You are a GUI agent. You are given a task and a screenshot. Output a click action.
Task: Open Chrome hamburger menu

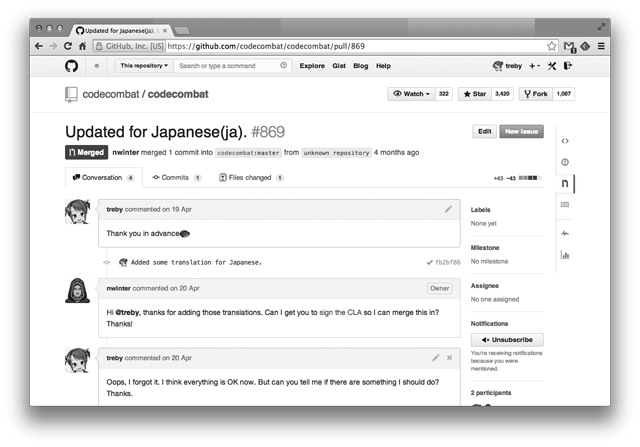[601, 46]
